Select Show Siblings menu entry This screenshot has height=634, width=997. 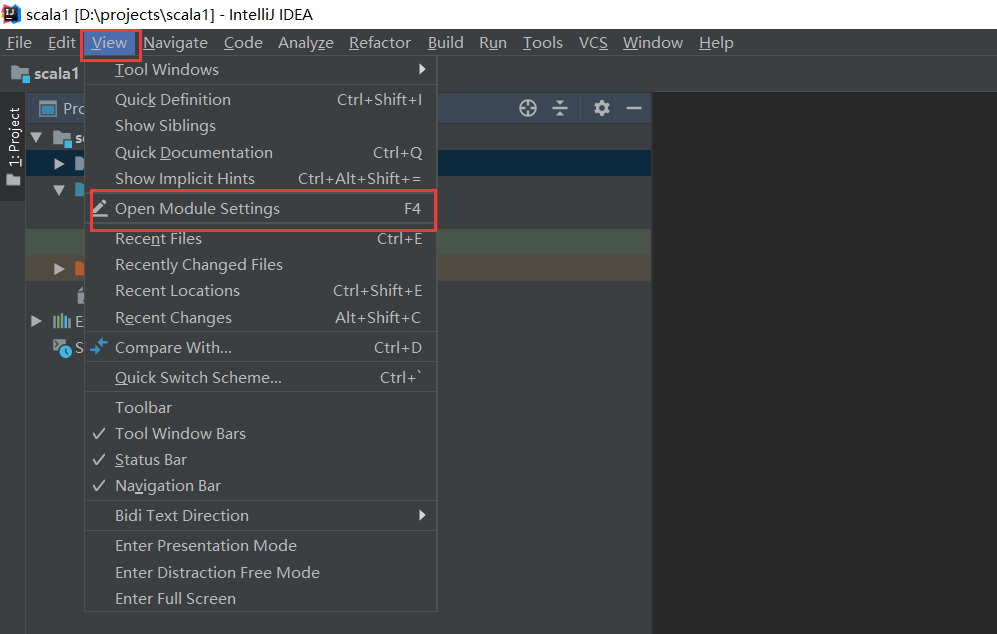point(261,126)
